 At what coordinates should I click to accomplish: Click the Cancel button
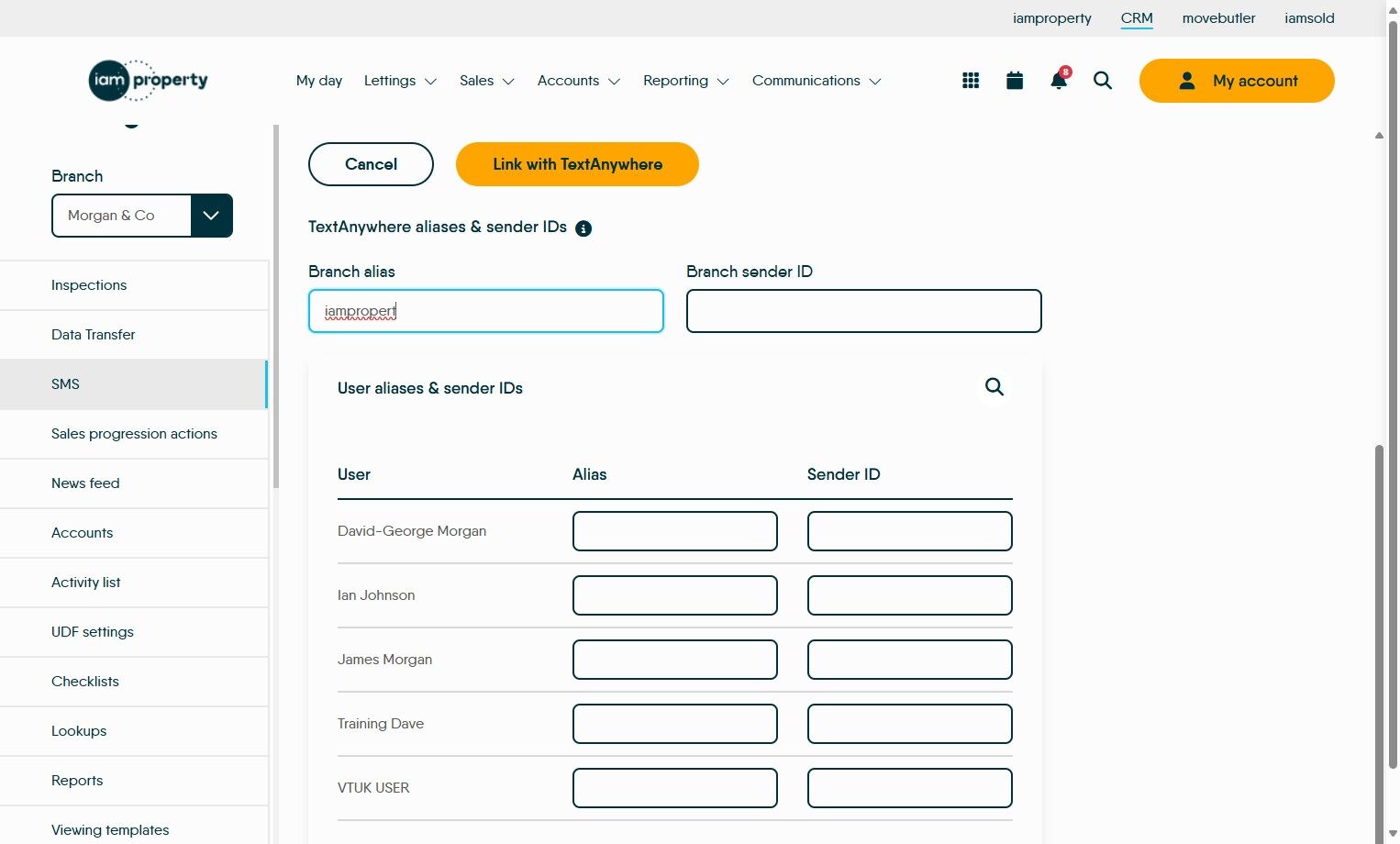(x=371, y=164)
